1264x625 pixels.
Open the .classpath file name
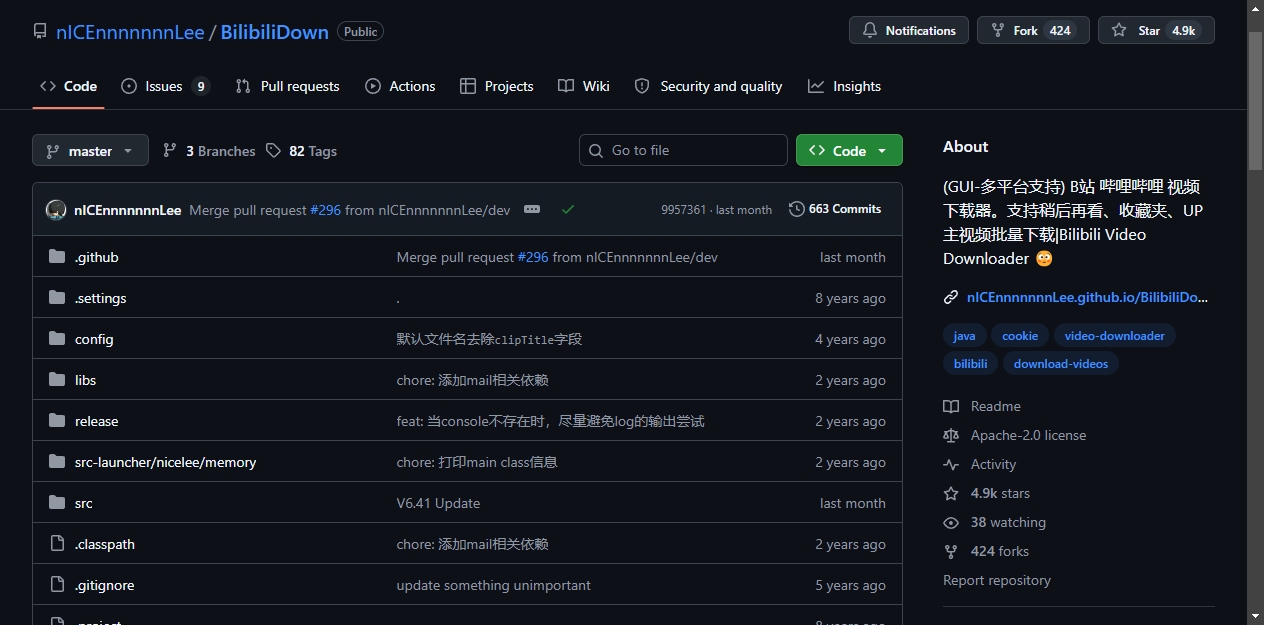pyautogui.click(x=105, y=544)
